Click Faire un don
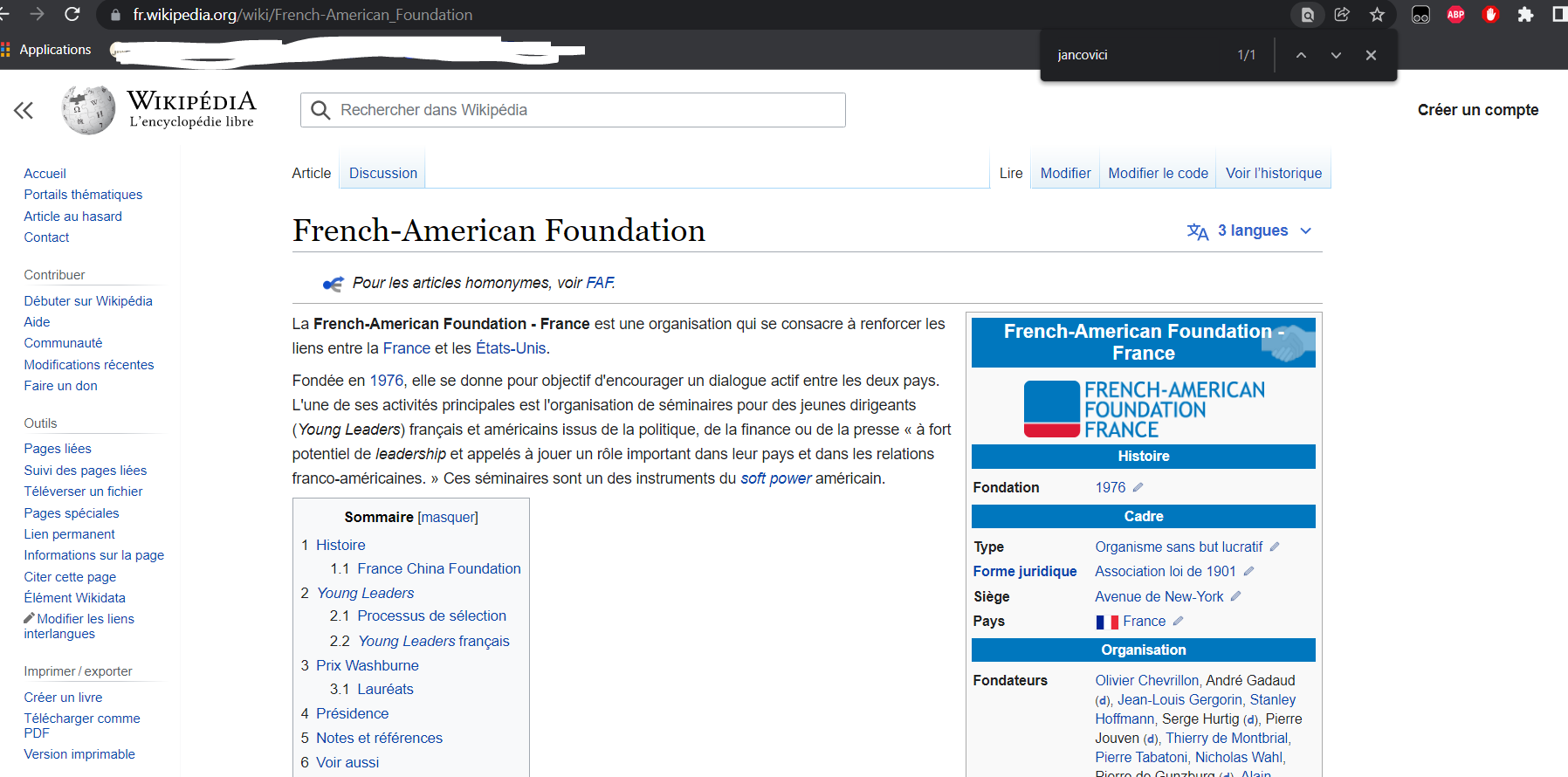The image size is (1568, 777). coord(61,386)
